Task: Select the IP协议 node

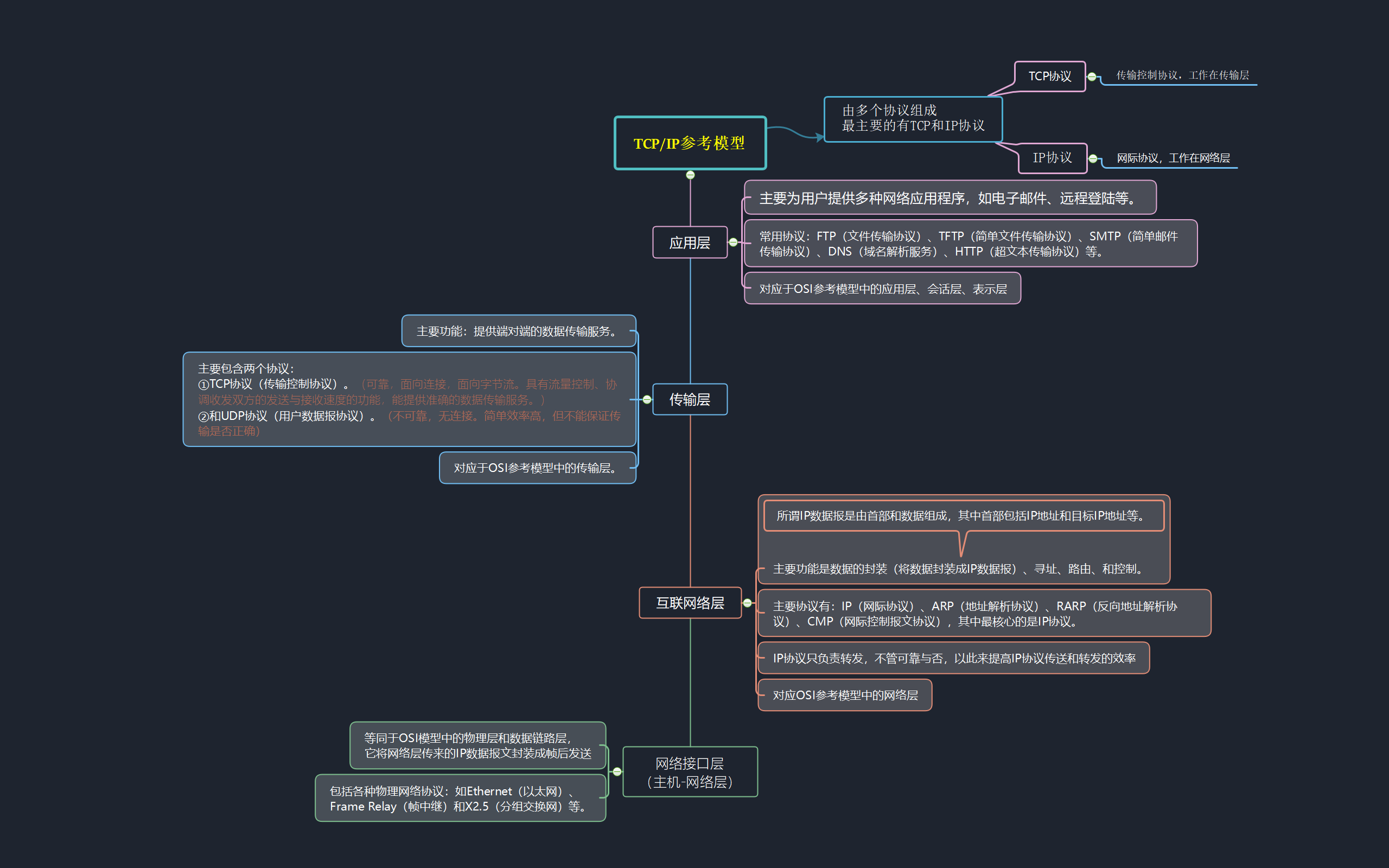Action: pyautogui.click(x=1052, y=158)
